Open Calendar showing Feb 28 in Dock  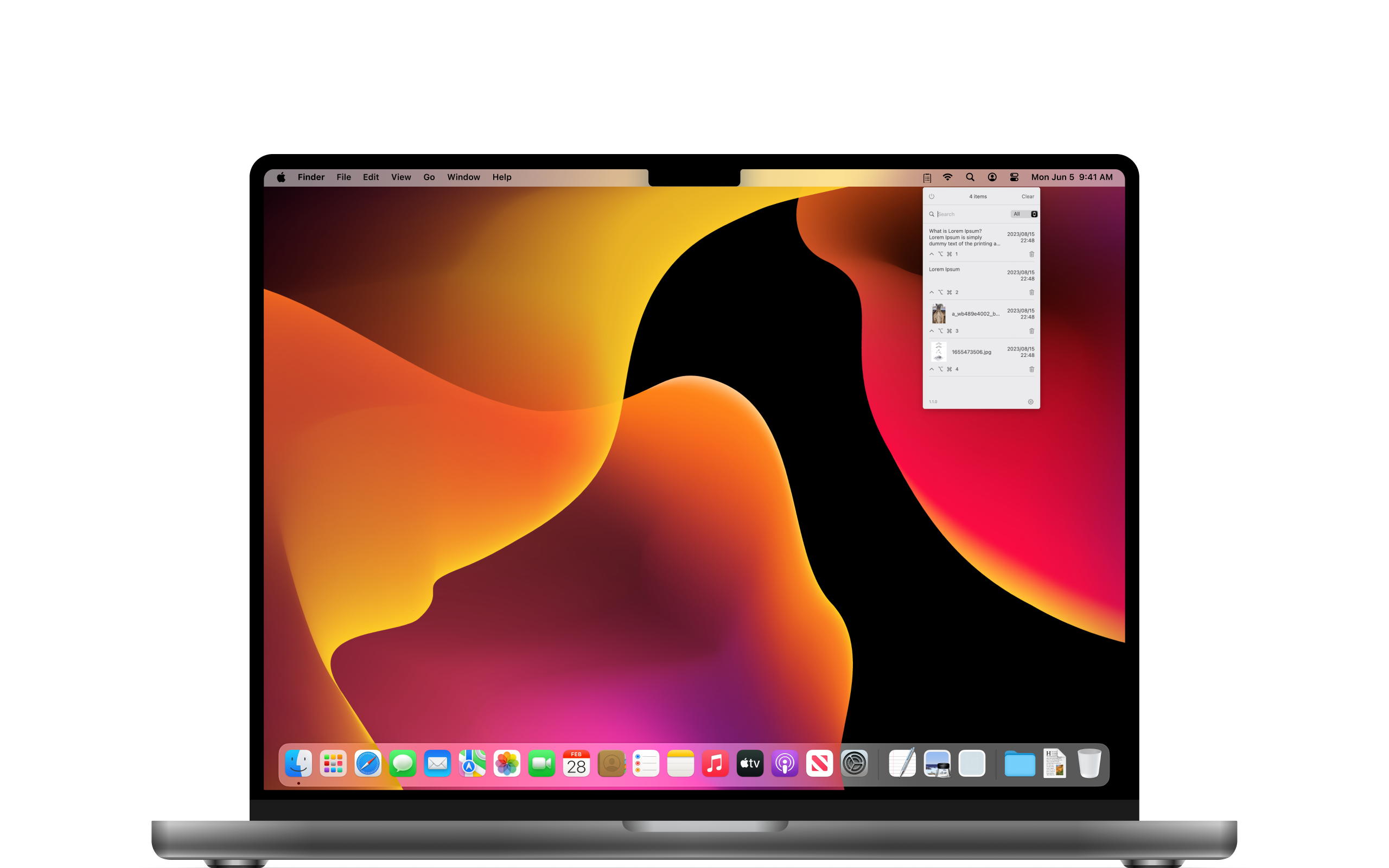pyautogui.click(x=576, y=763)
